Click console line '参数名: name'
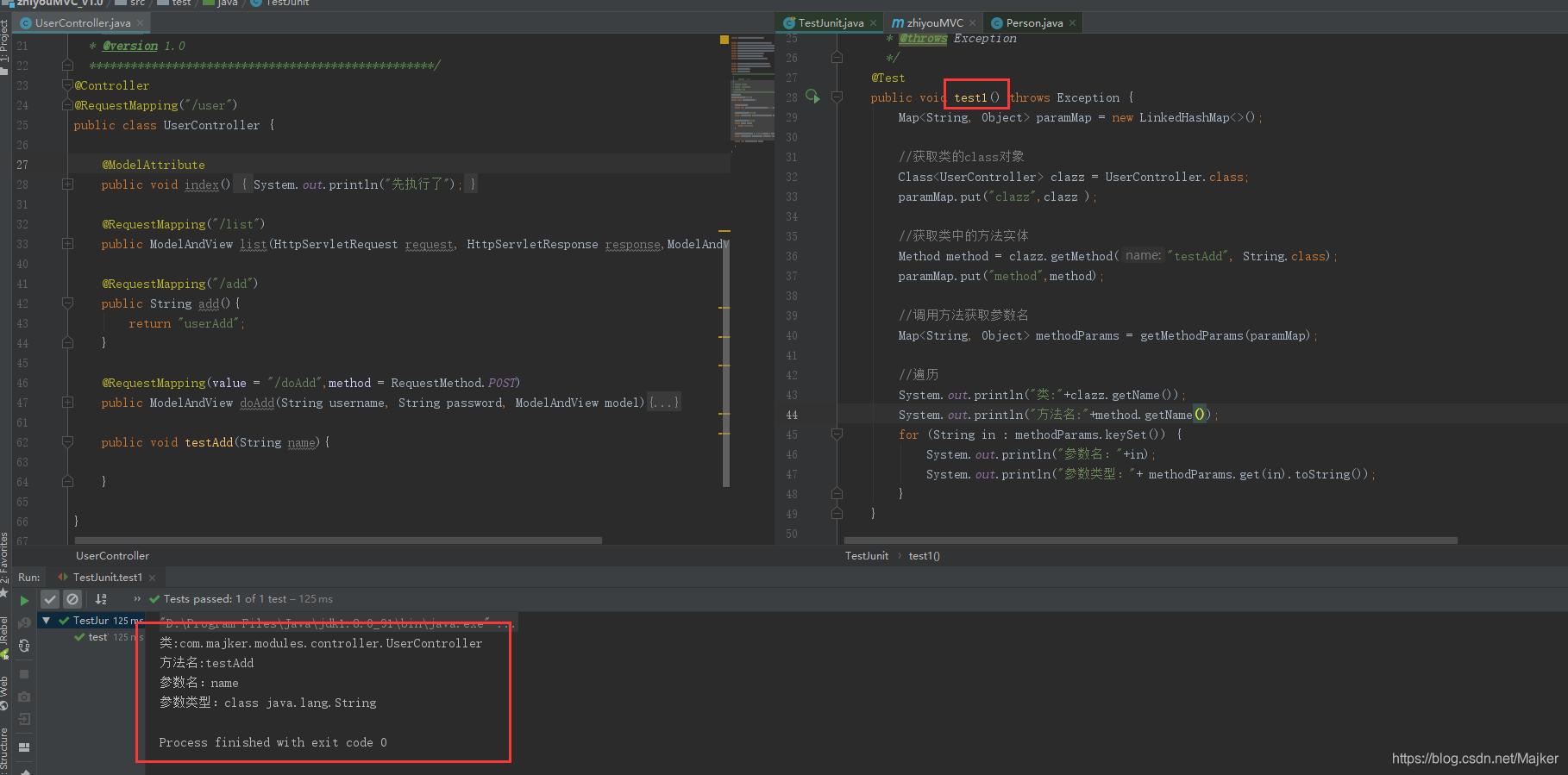 (x=198, y=683)
